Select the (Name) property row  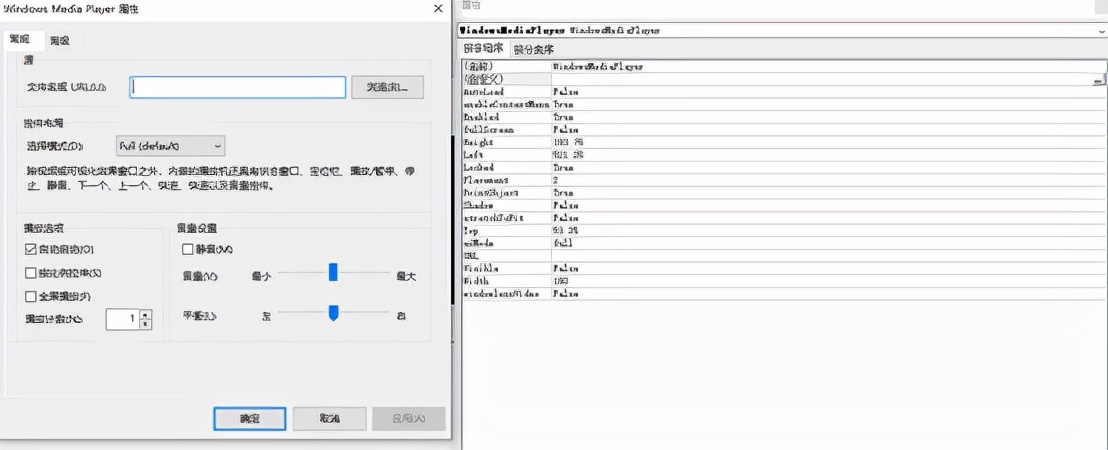click(x=783, y=66)
